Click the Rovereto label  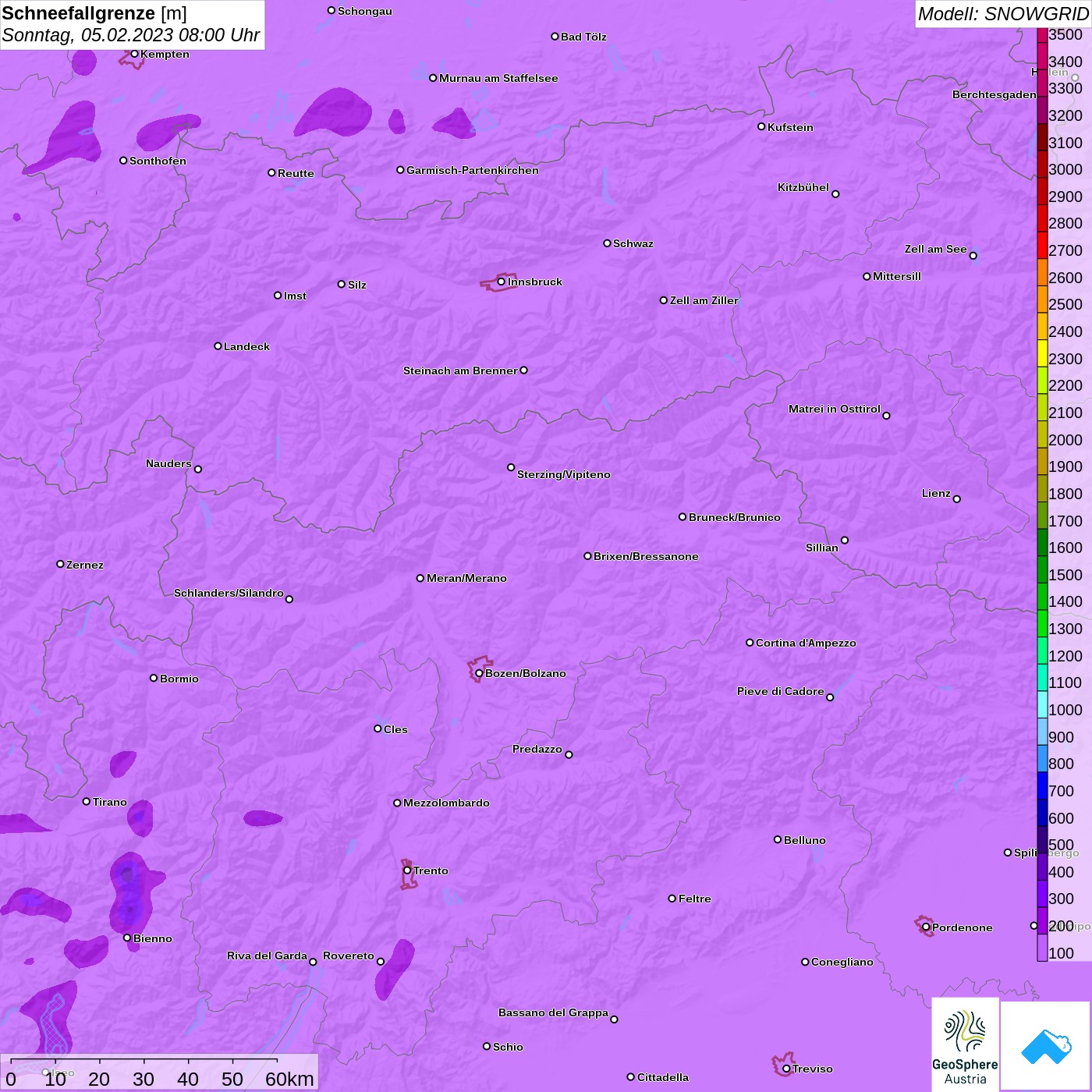click(349, 955)
